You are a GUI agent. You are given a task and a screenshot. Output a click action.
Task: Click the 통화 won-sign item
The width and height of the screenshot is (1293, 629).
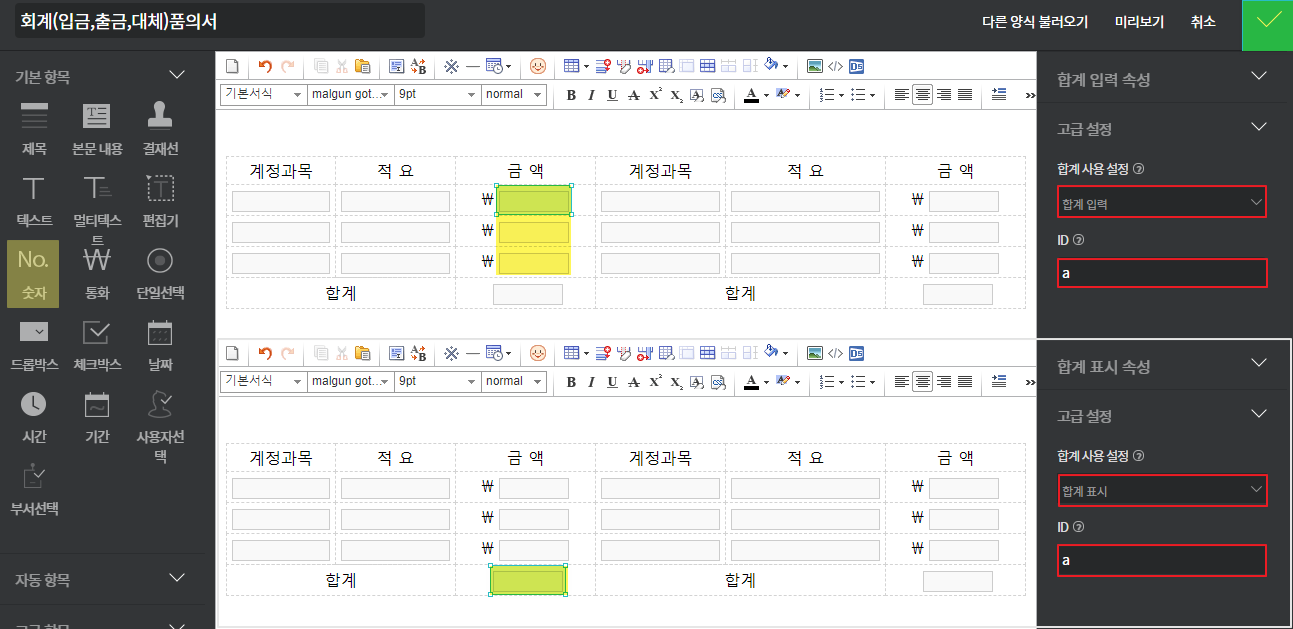tap(97, 271)
